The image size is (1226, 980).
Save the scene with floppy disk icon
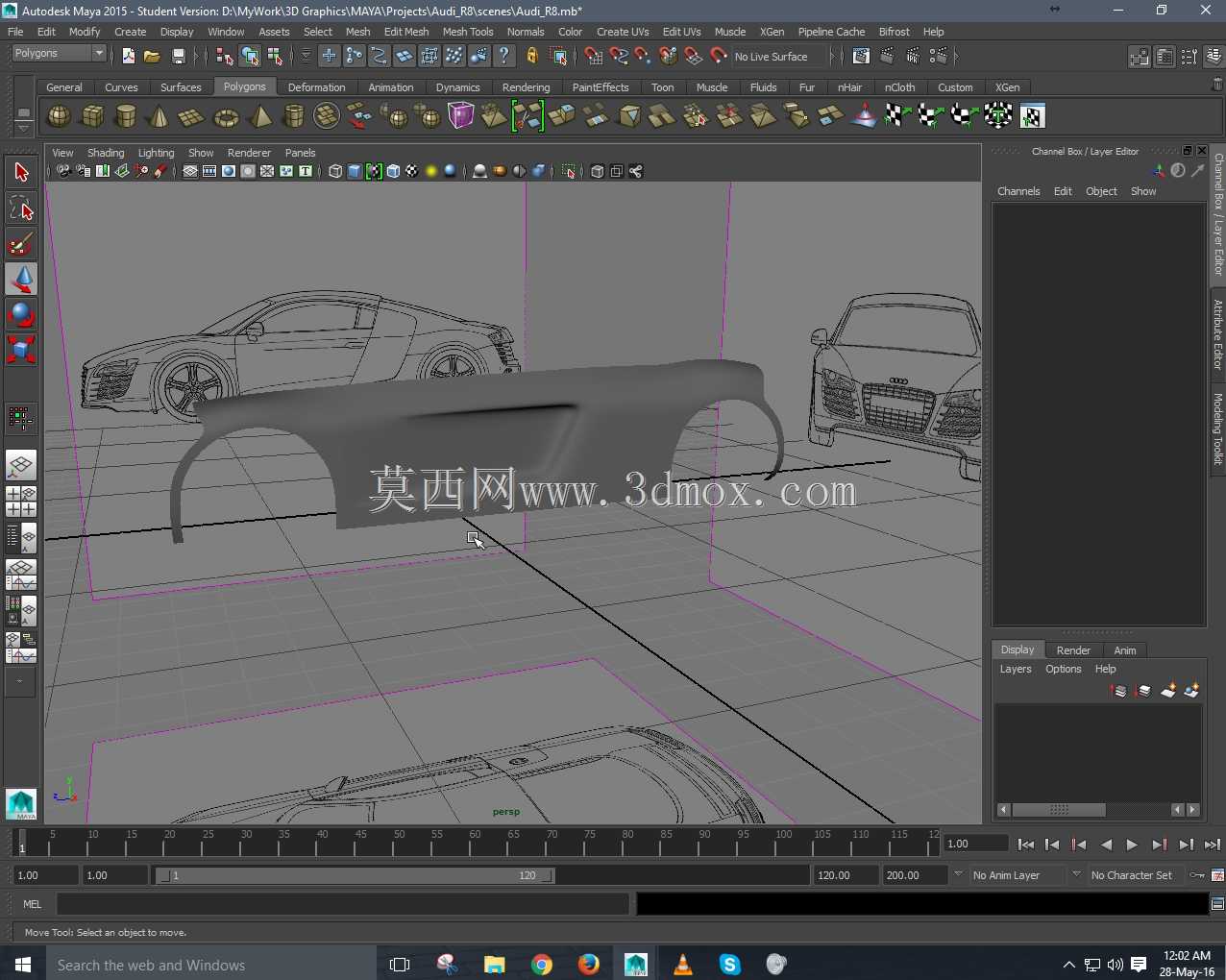click(178, 57)
